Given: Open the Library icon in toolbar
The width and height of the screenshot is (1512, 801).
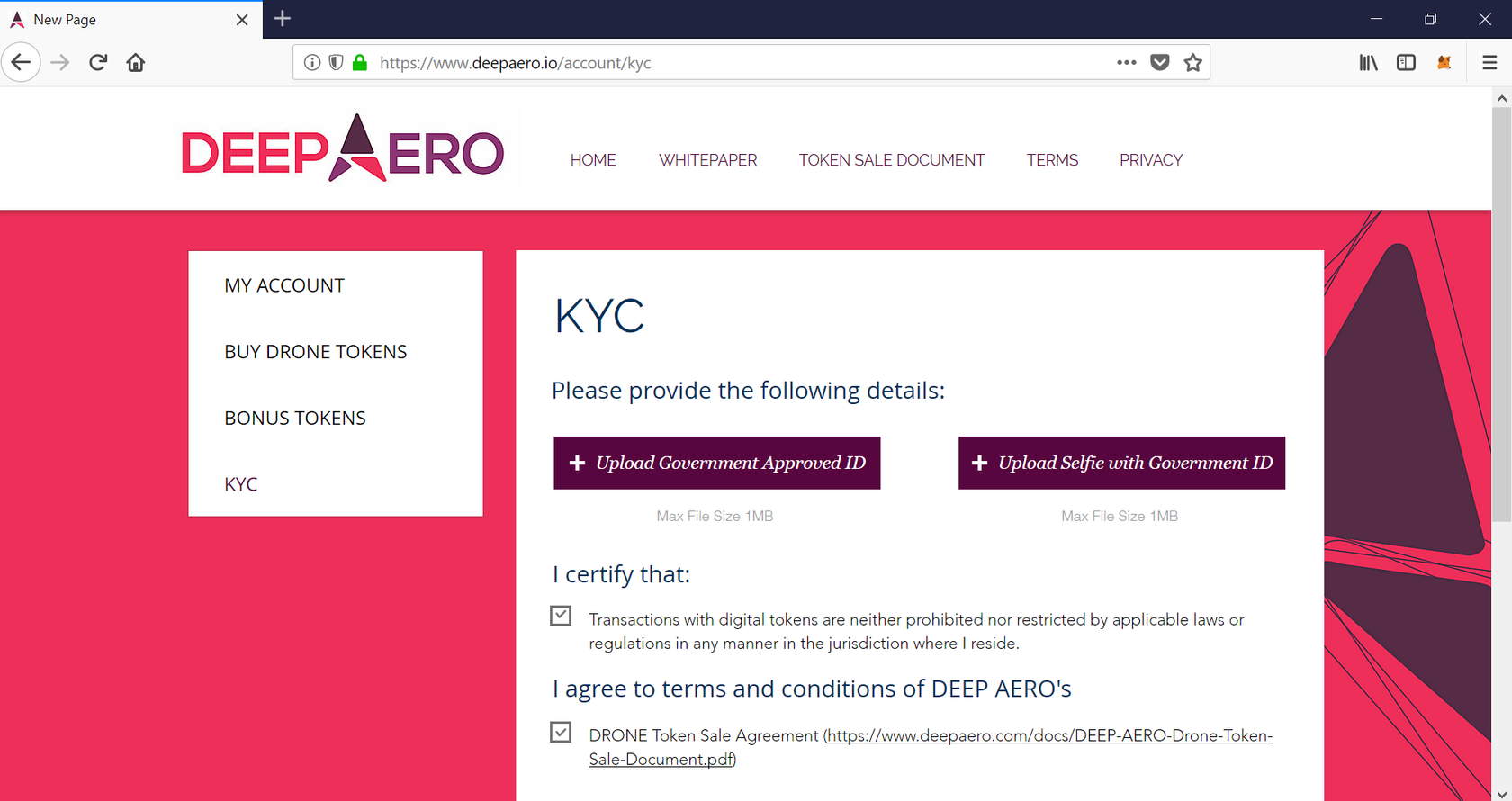Looking at the screenshot, I should (x=1368, y=63).
